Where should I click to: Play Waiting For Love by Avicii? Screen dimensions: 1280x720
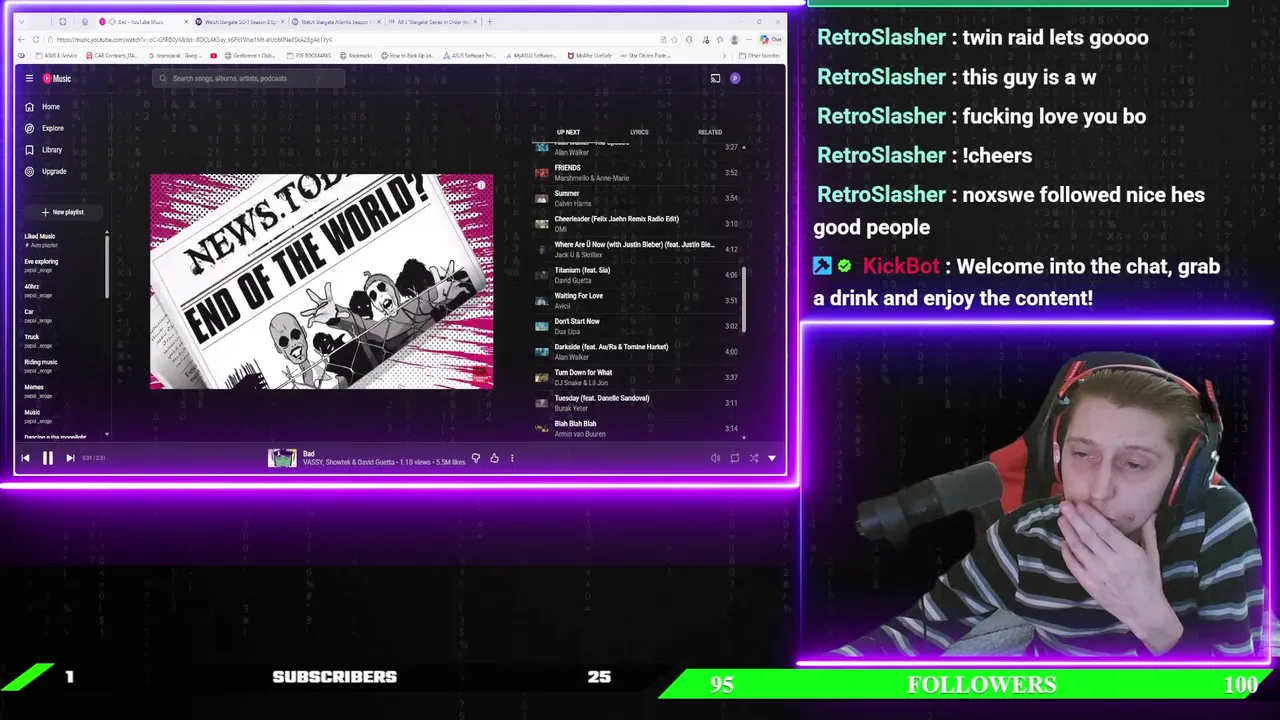(x=636, y=300)
